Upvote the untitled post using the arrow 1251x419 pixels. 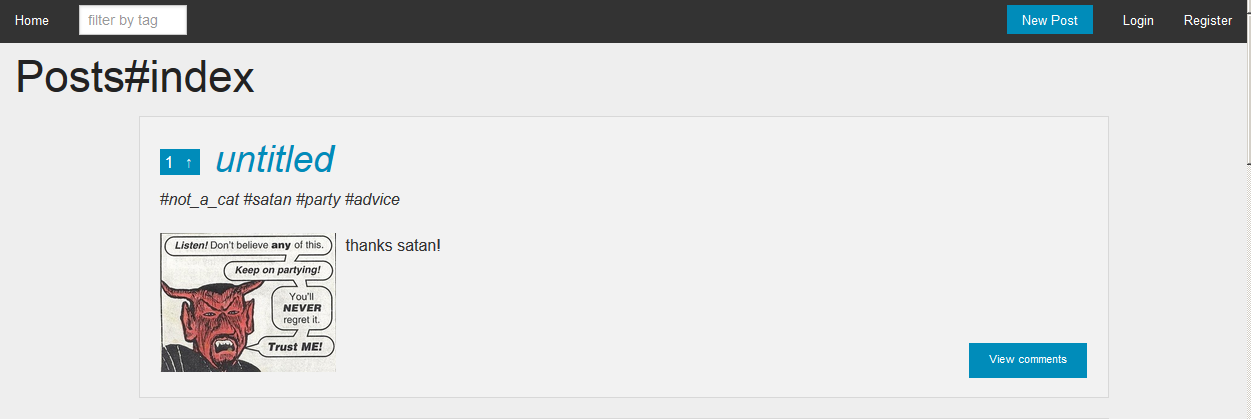[189, 162]
